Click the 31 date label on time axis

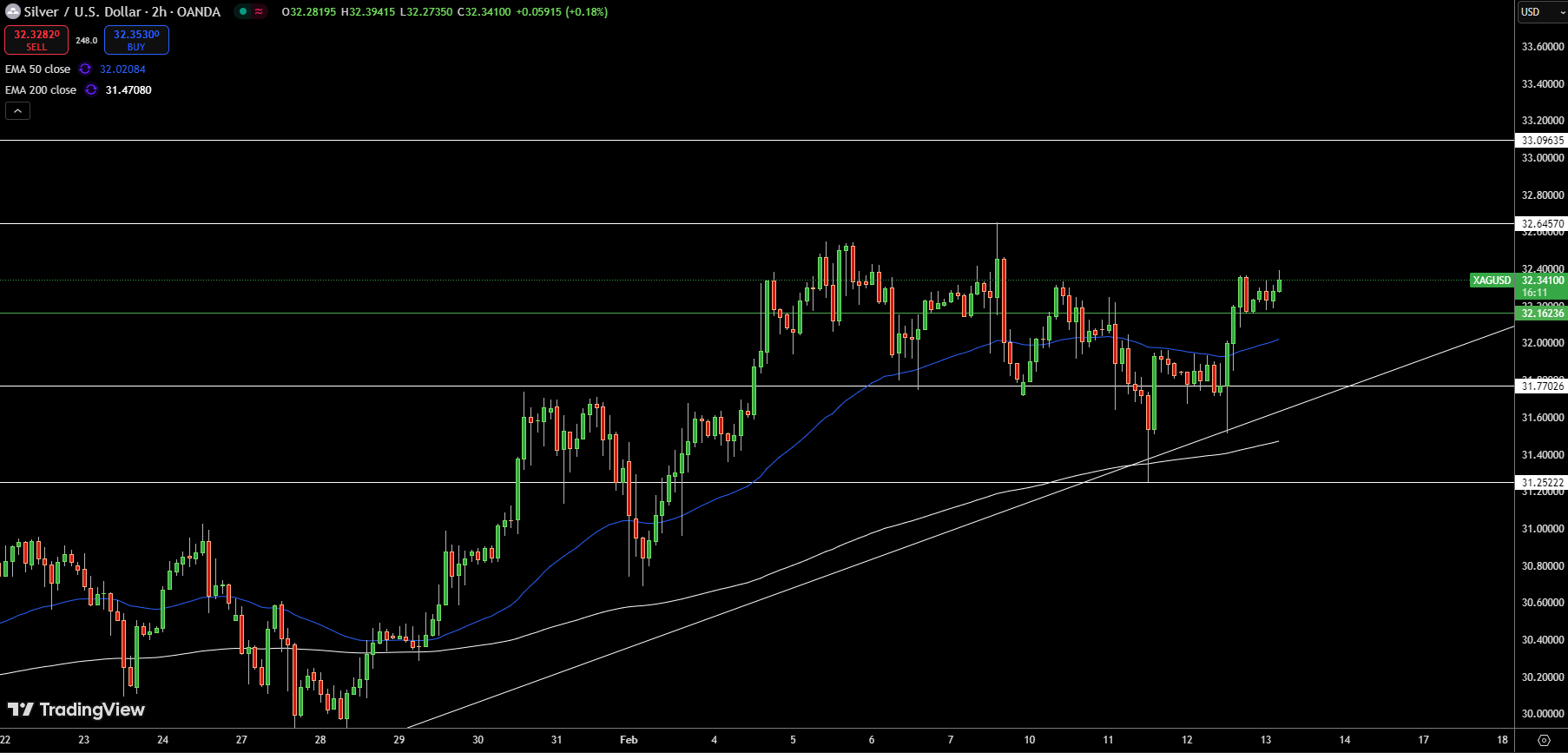click(557, 740)
